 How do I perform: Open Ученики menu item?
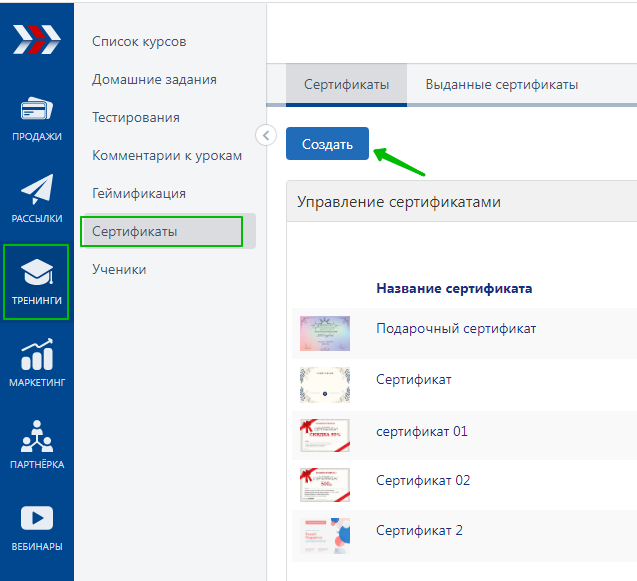[x=119, y=269]
